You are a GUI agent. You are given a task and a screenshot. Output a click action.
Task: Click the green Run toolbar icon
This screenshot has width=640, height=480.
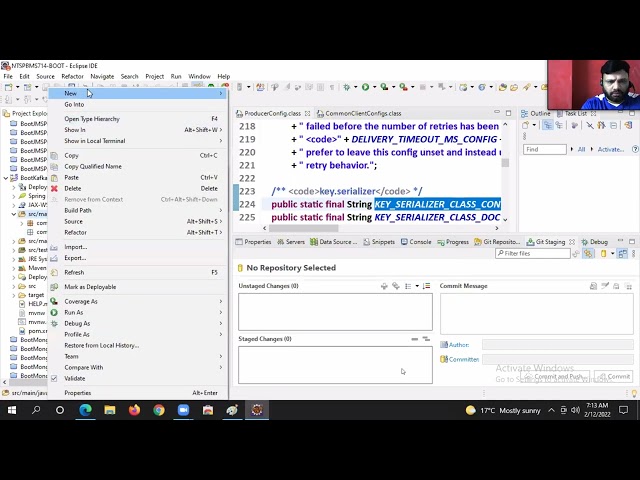365,87
